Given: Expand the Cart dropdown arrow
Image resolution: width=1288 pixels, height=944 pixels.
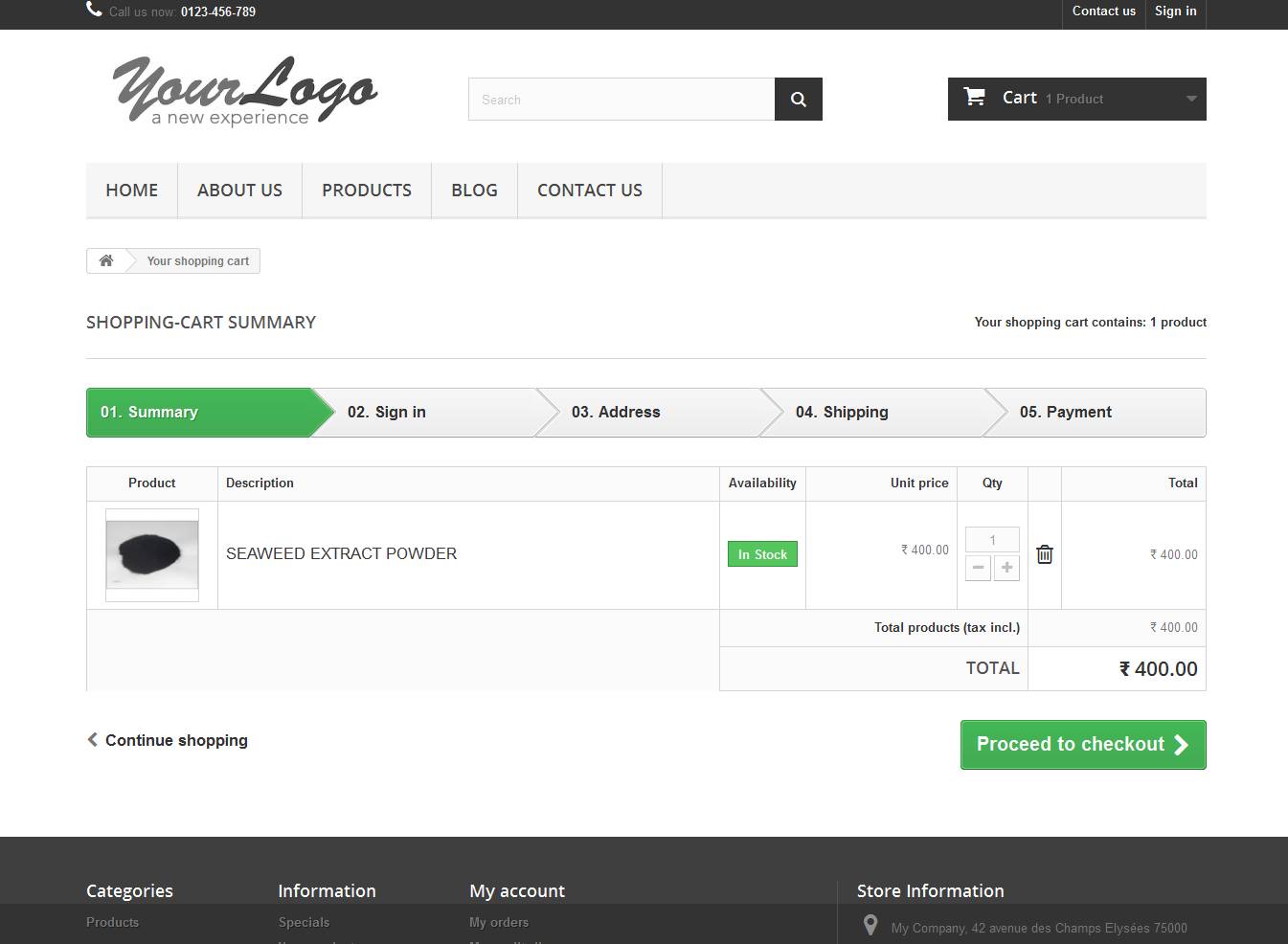Looking at the screenshot, I should click(1190, 99).
